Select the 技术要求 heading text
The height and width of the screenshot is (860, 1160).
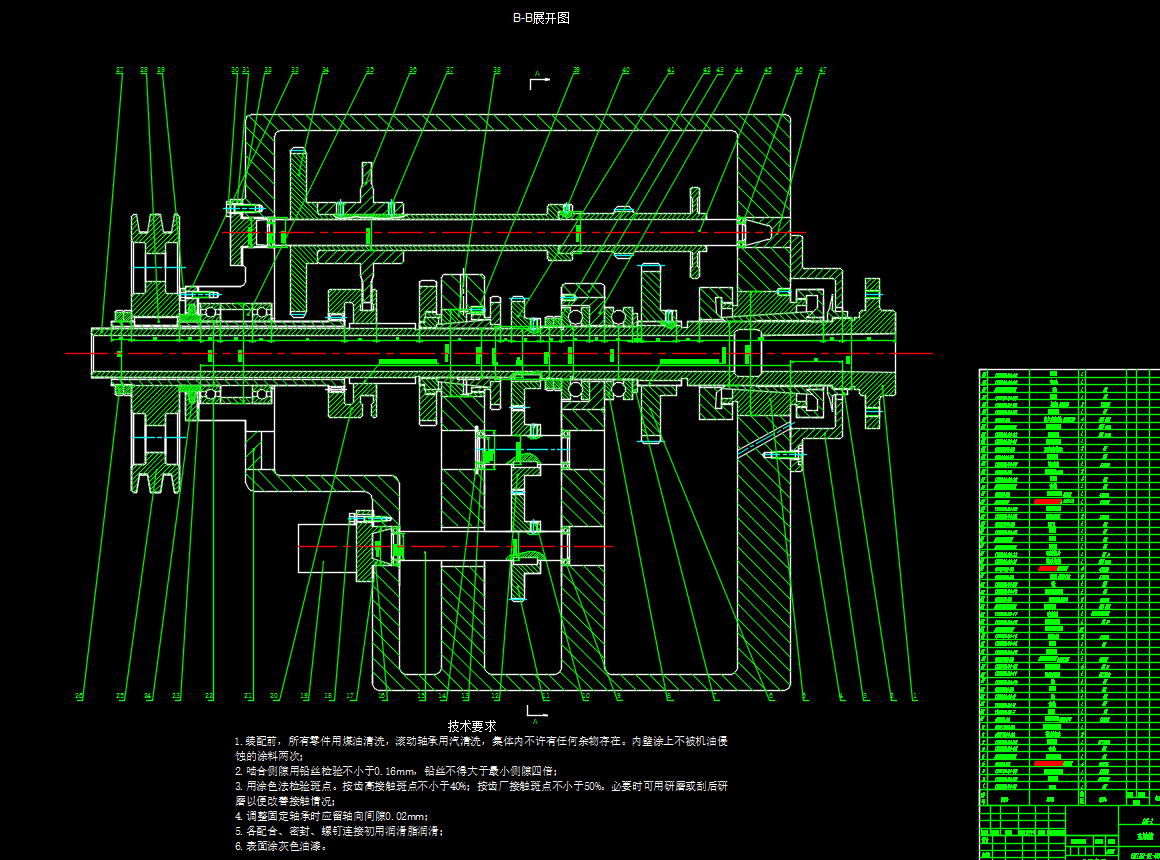coord(471,726)
